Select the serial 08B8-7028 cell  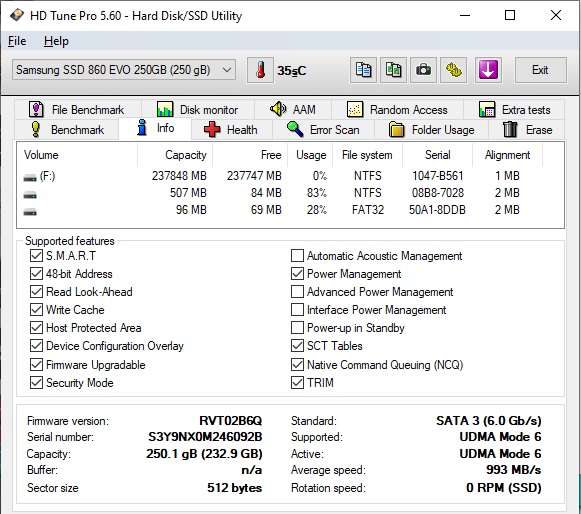(x=438, y=193)
